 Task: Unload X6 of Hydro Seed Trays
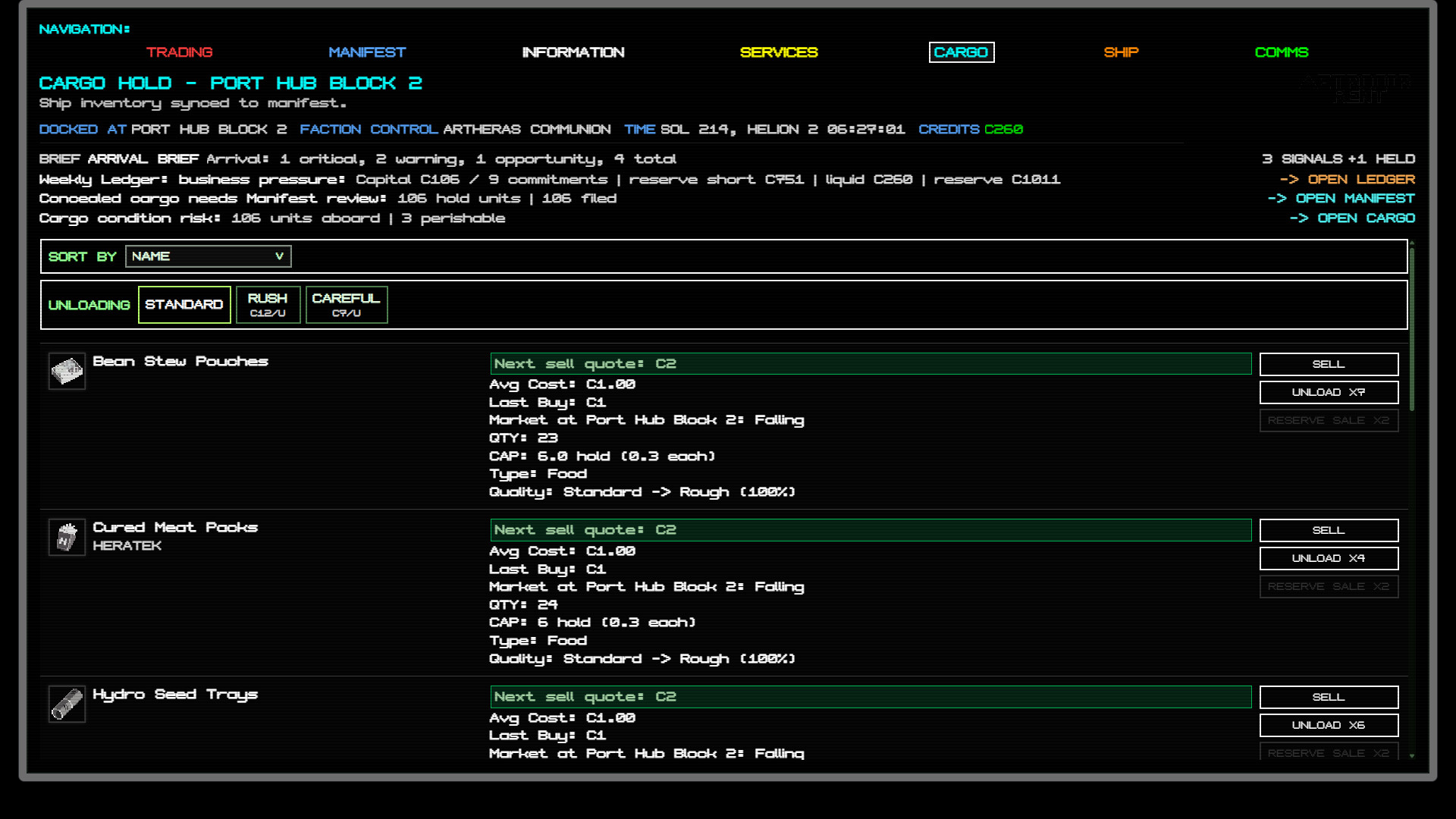pyautogui.click(x=1329, y=725)
